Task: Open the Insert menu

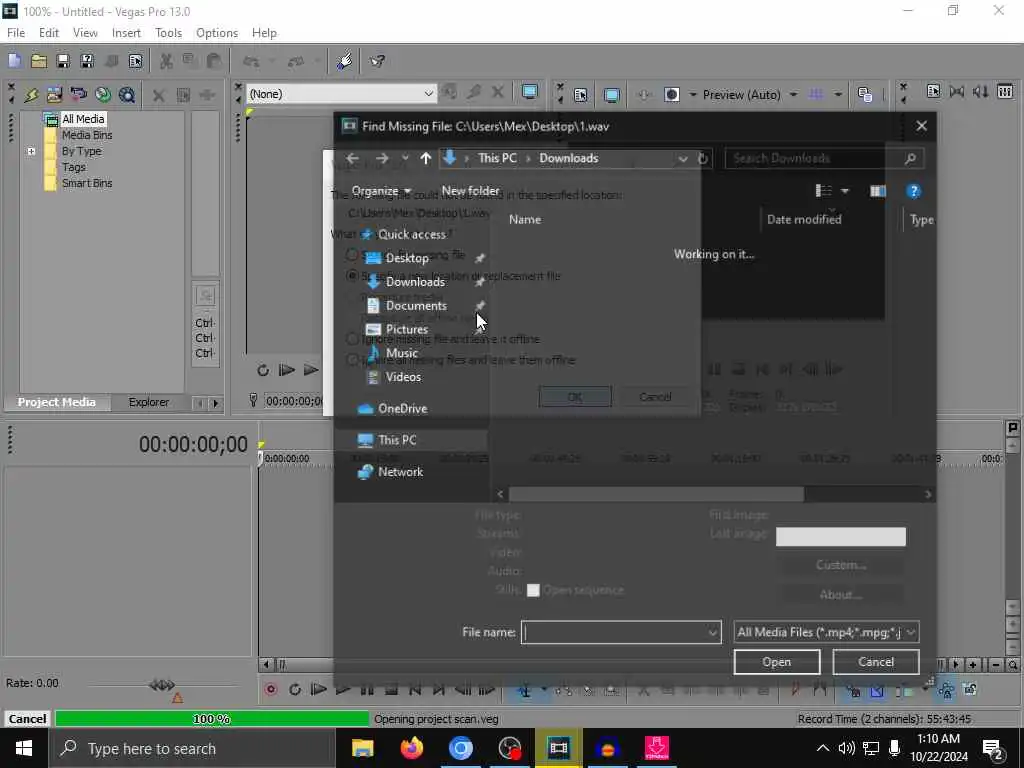Action: tap(126, 33)
